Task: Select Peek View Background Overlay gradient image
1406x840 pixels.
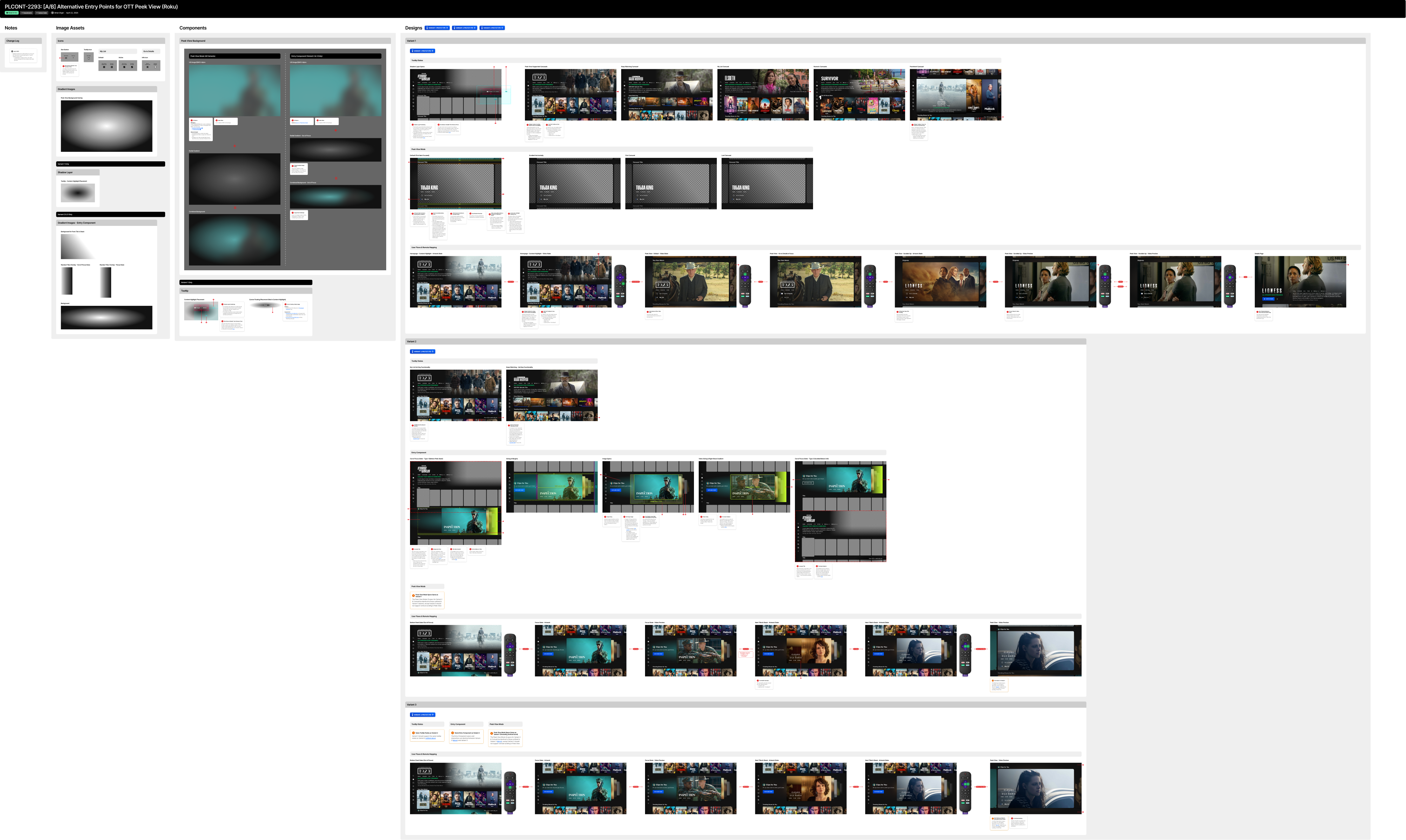Action: 106,126
